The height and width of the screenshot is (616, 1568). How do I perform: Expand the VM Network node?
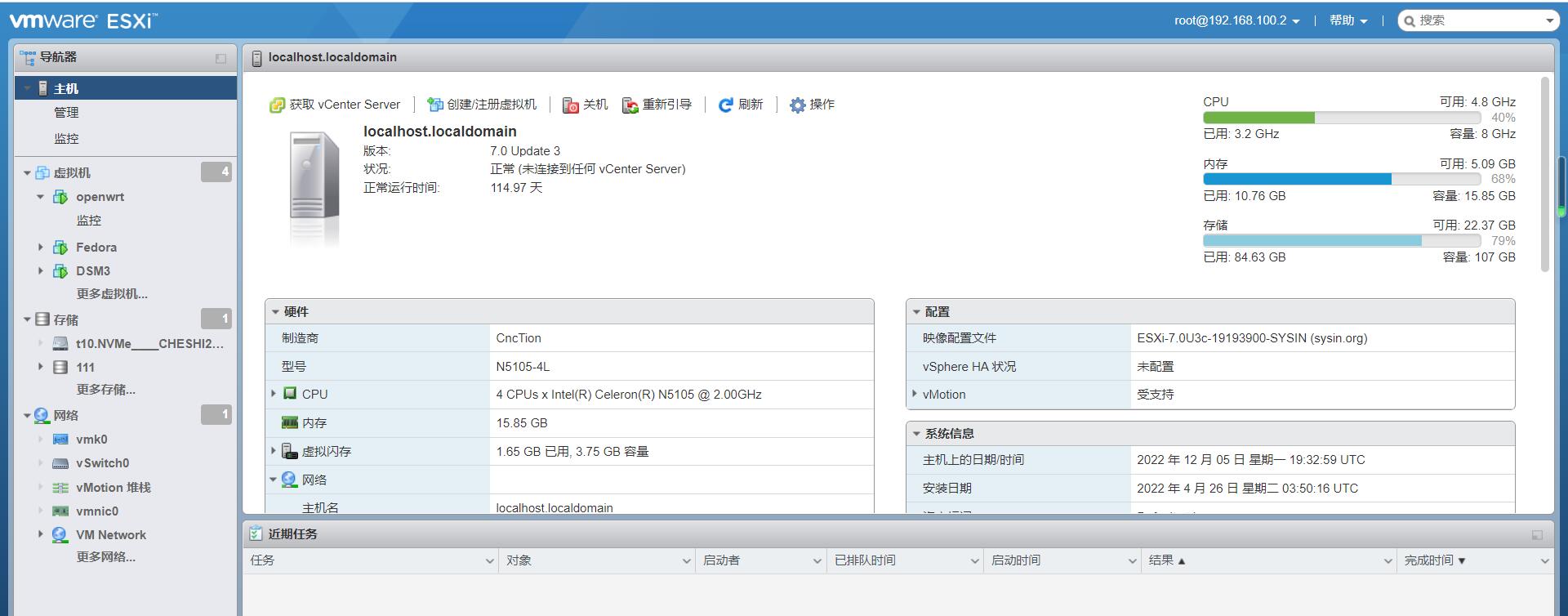pos(40,535)
